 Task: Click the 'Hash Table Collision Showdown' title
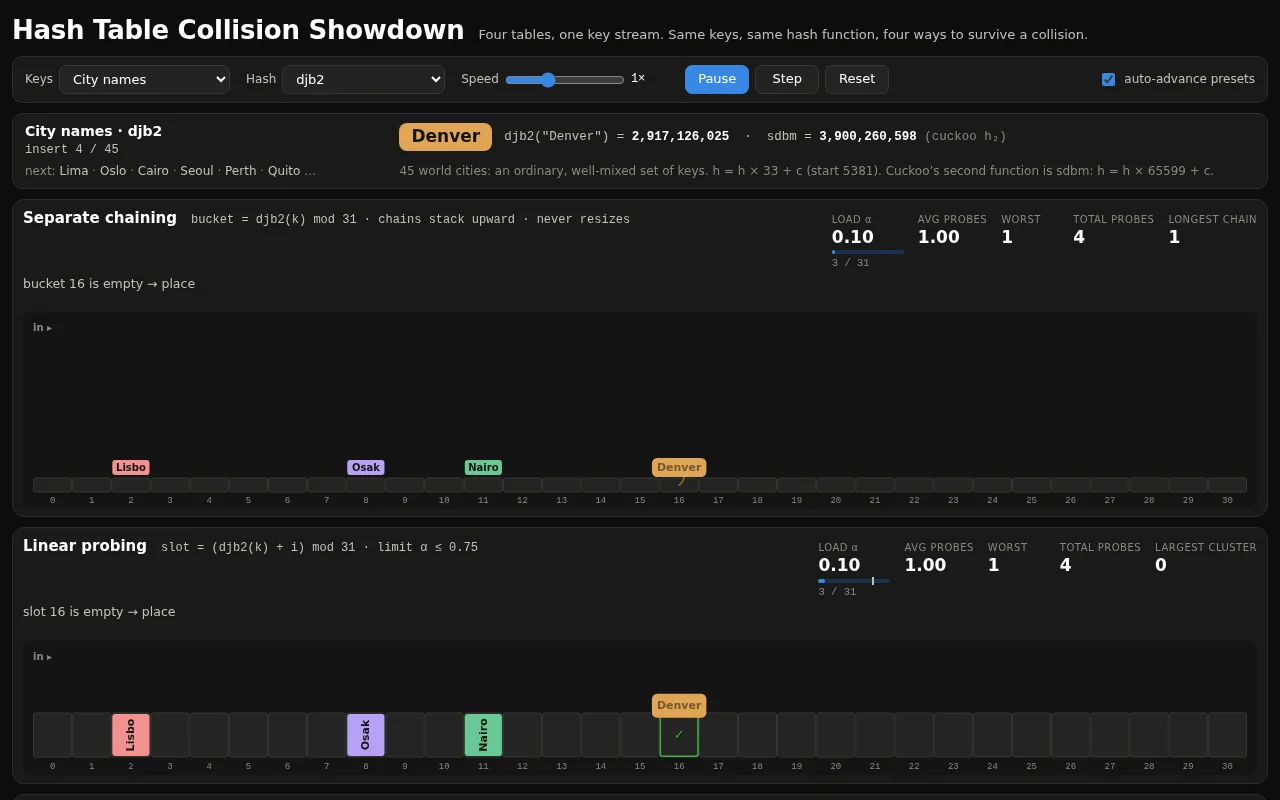coord(238,30)
